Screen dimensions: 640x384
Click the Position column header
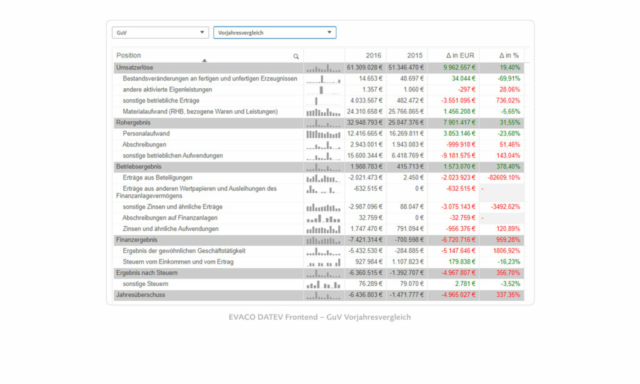(129, 55)
